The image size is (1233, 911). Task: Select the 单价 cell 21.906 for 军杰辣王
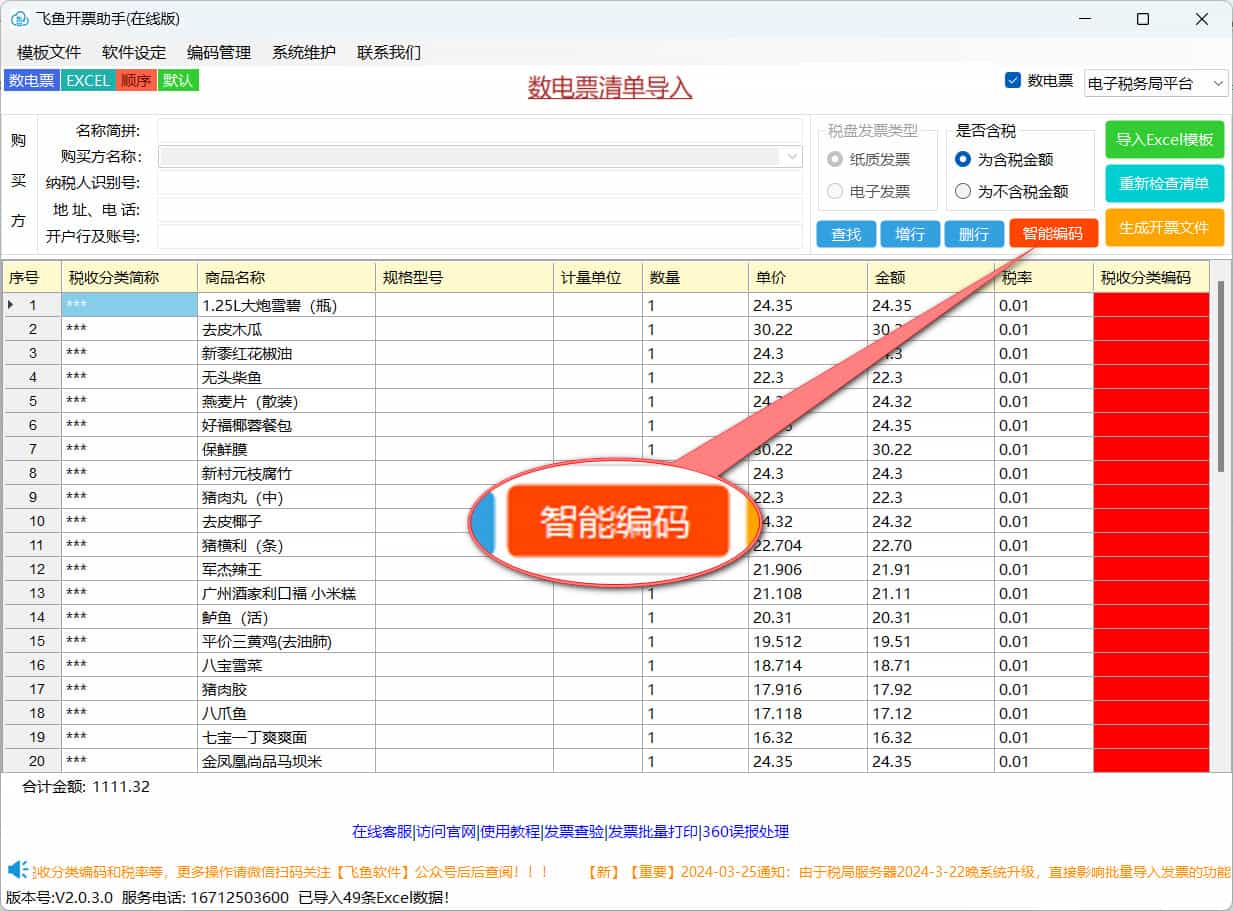[x=807, y=569]
